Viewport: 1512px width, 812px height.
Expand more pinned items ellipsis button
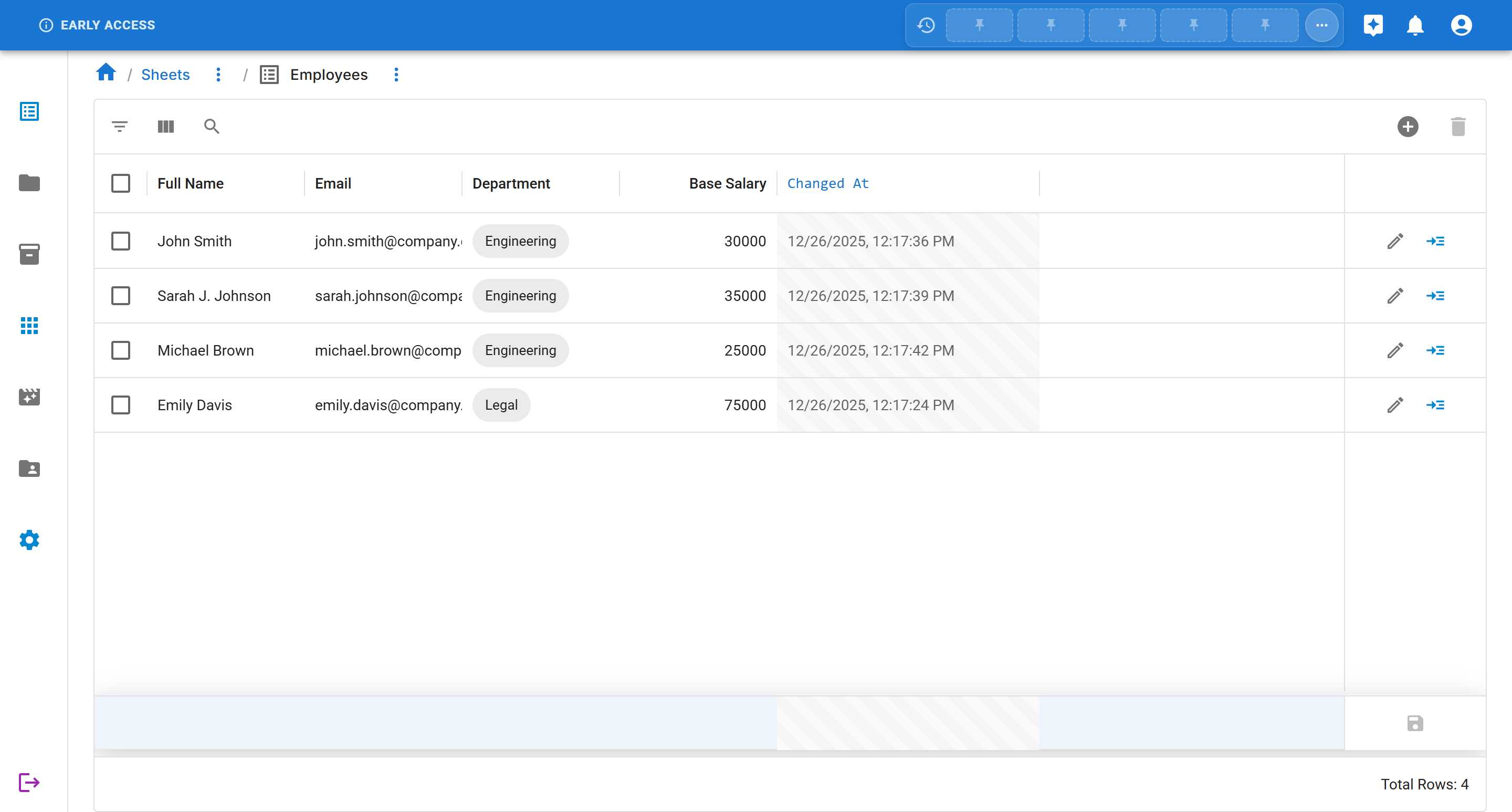(1321, 25)
